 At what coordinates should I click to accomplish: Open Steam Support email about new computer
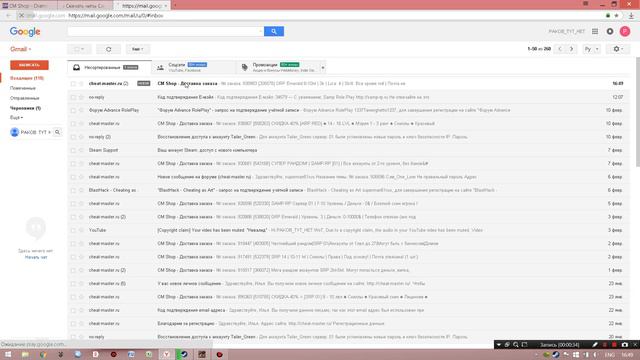point(349,150)
